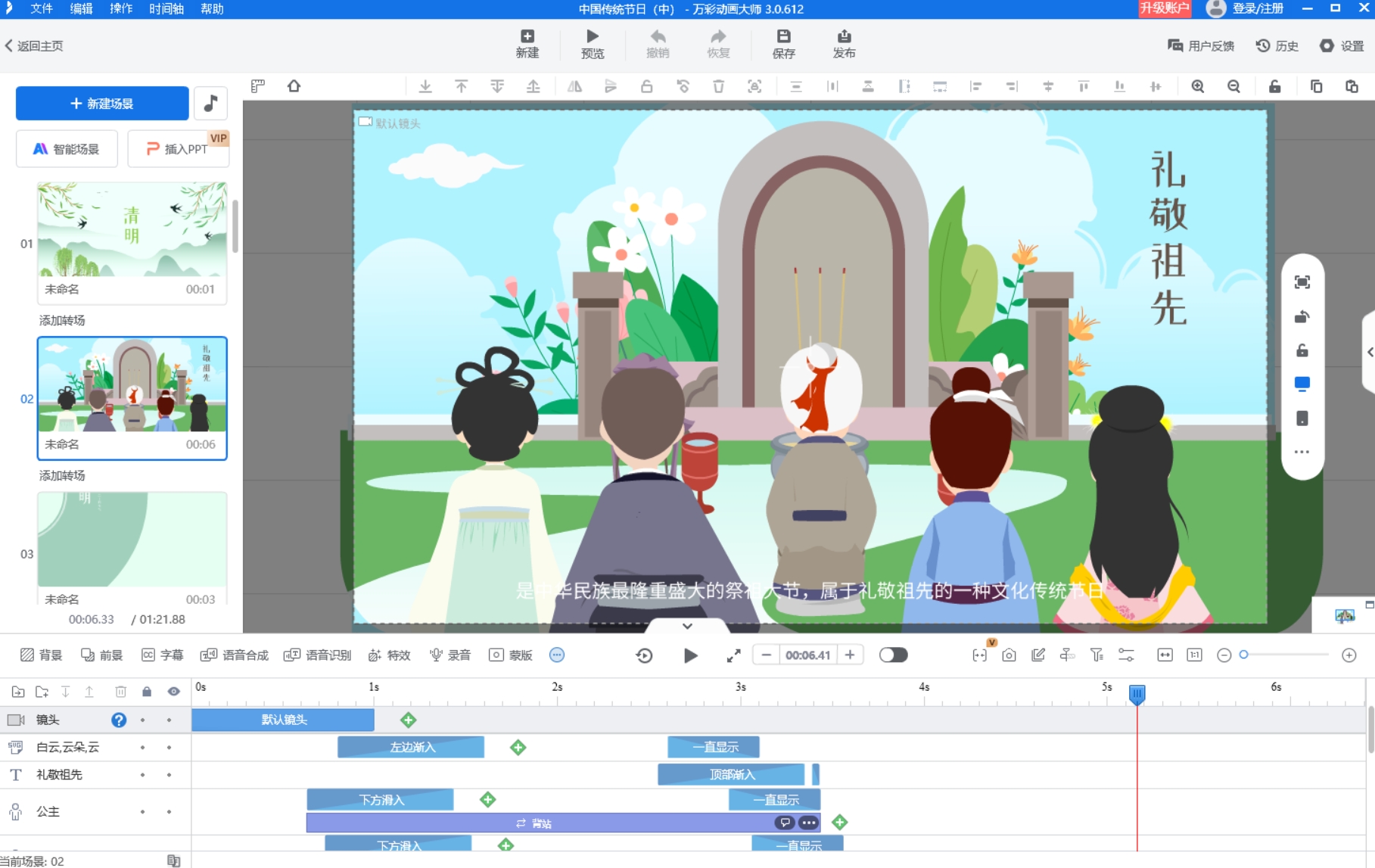Screen dimensions: 1375x868
Task: Toggle the switch next to the time stepper
Action: [x=893, y=655]
